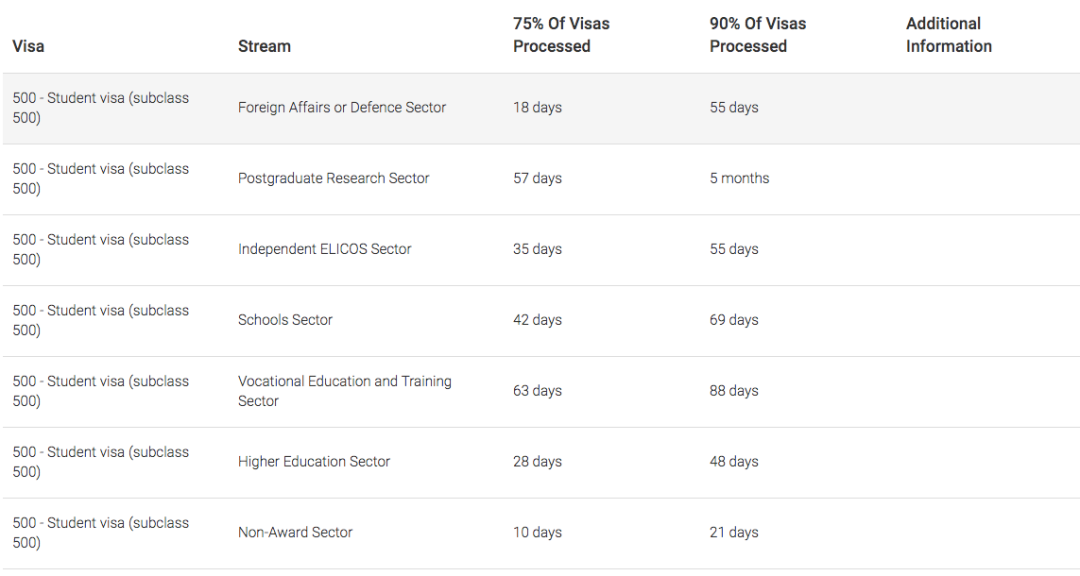Click the 18 days processing time cell
1080x576 pixels.
pyautogui.click(x=537, y=107)
